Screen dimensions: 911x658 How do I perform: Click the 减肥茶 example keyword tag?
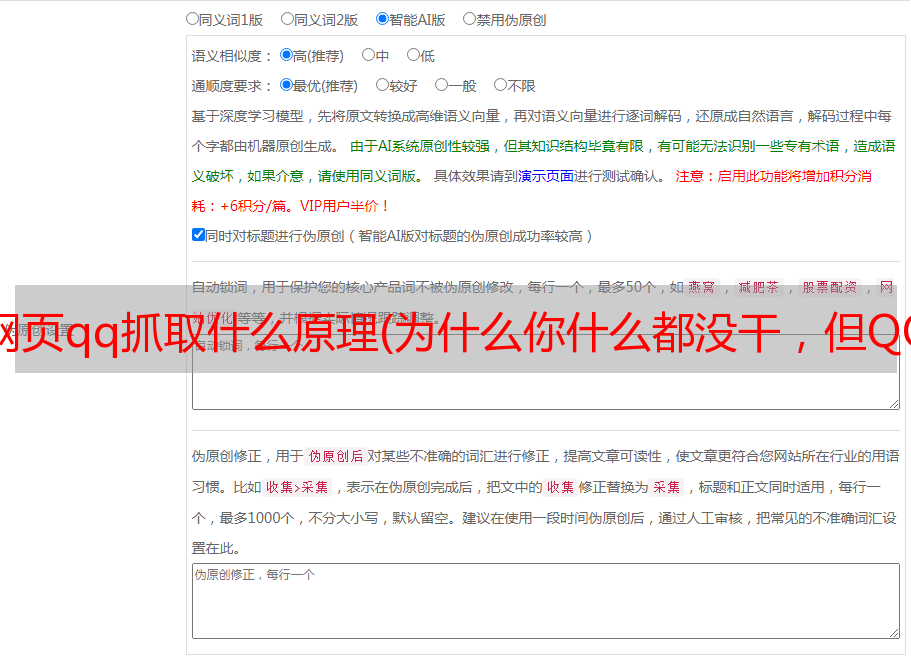pyautogui.click(x=758, y=287)
